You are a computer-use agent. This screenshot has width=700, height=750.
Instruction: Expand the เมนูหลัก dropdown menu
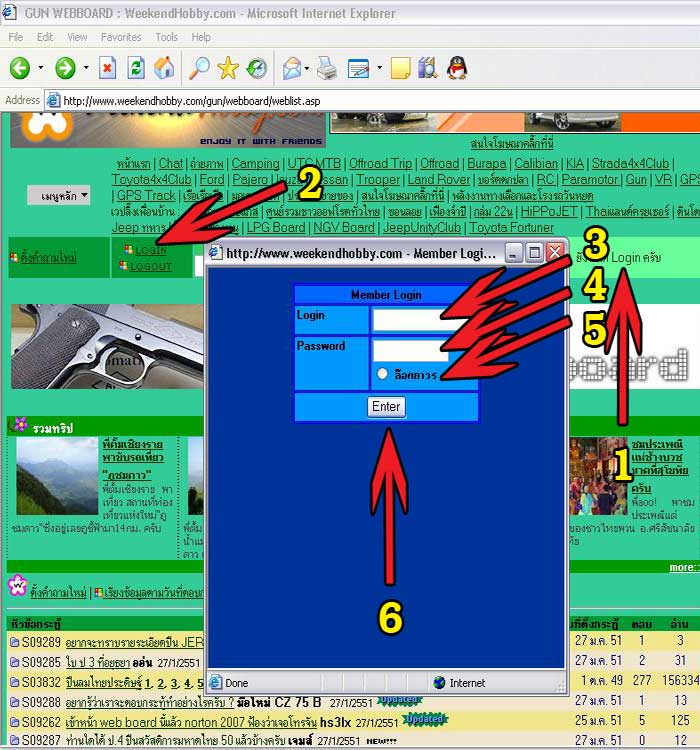[58, 196]
